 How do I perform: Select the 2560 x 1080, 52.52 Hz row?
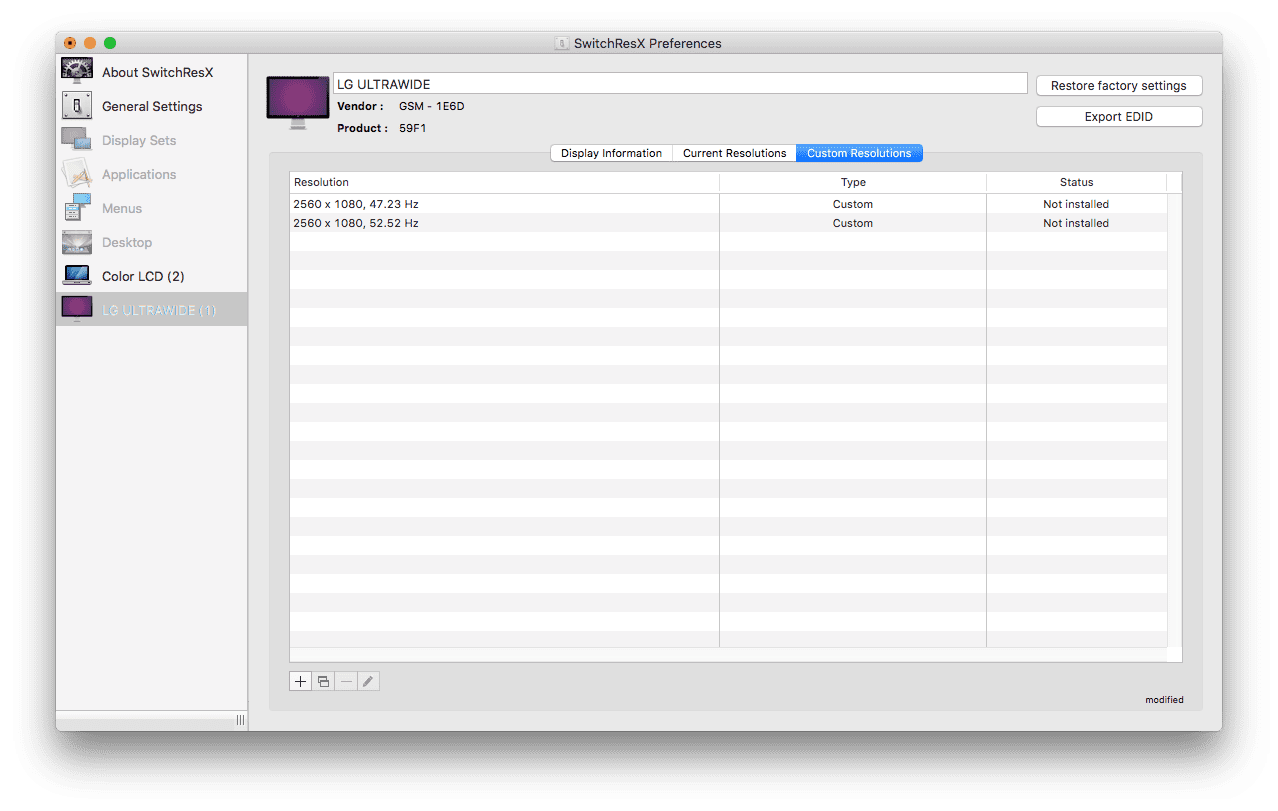(728, 223)
